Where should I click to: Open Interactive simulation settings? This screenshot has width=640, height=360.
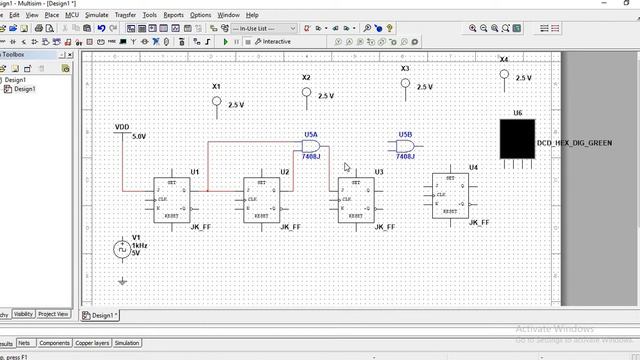(x=273, y=42)
